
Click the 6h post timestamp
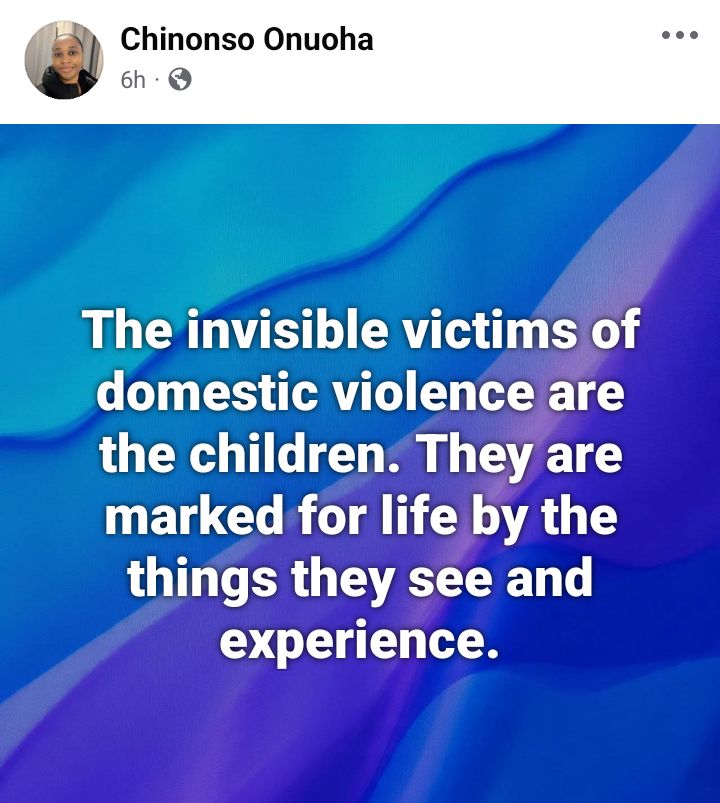point(133,80)
